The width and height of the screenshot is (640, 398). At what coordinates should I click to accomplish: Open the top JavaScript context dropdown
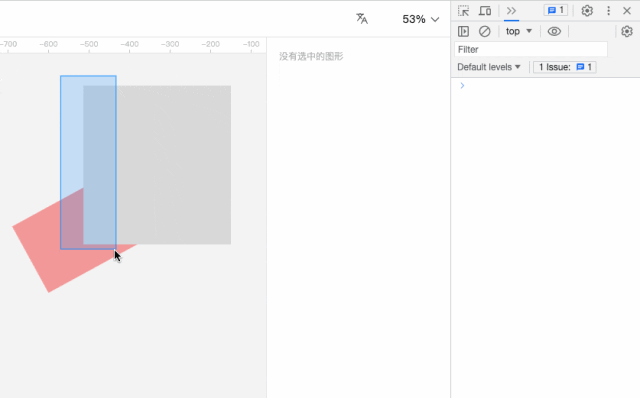pos(519,31)
